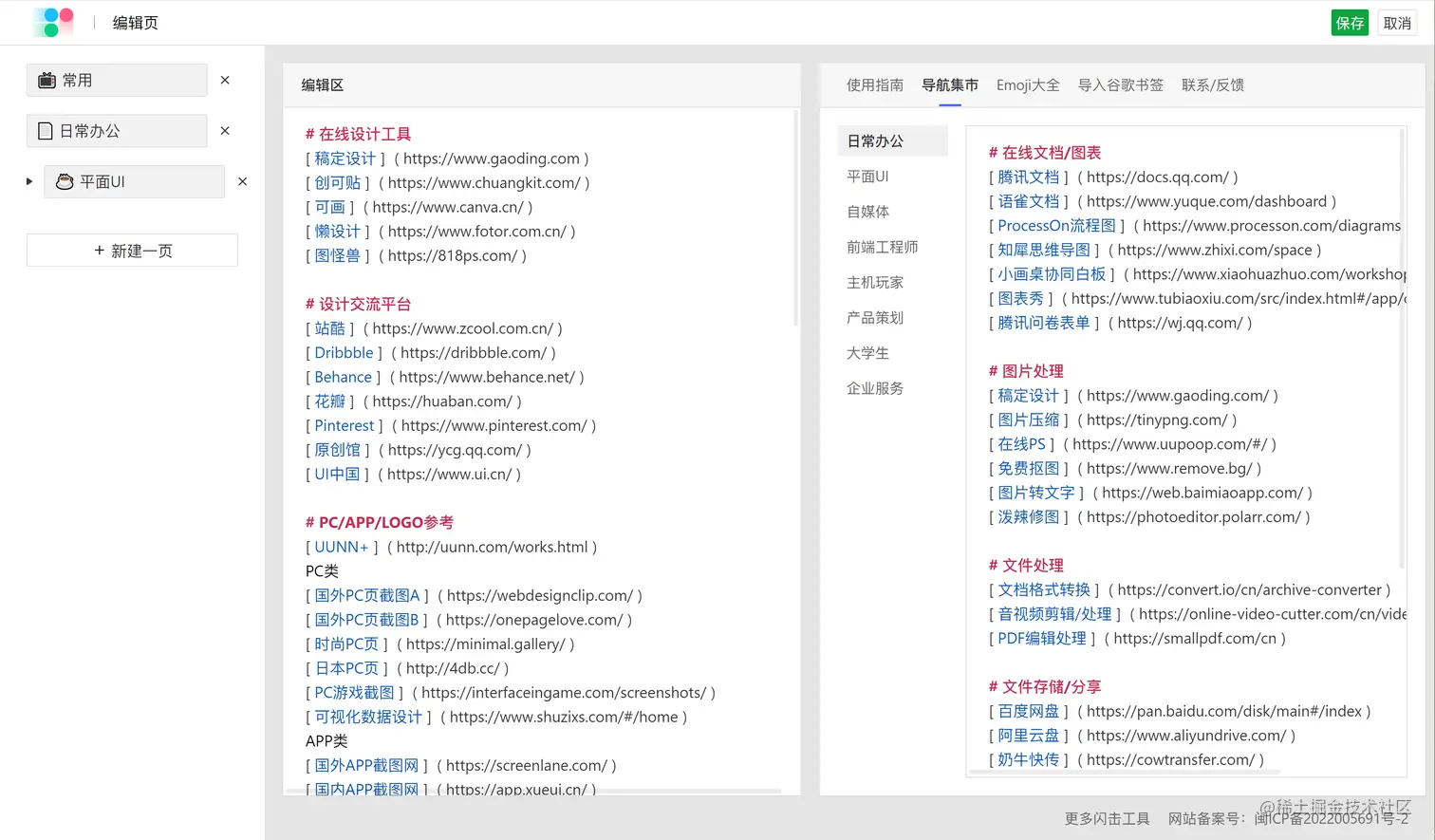Select 日常办公 category in market list
The width and height of the screenshot is (1435, 840).
[892, 140]
